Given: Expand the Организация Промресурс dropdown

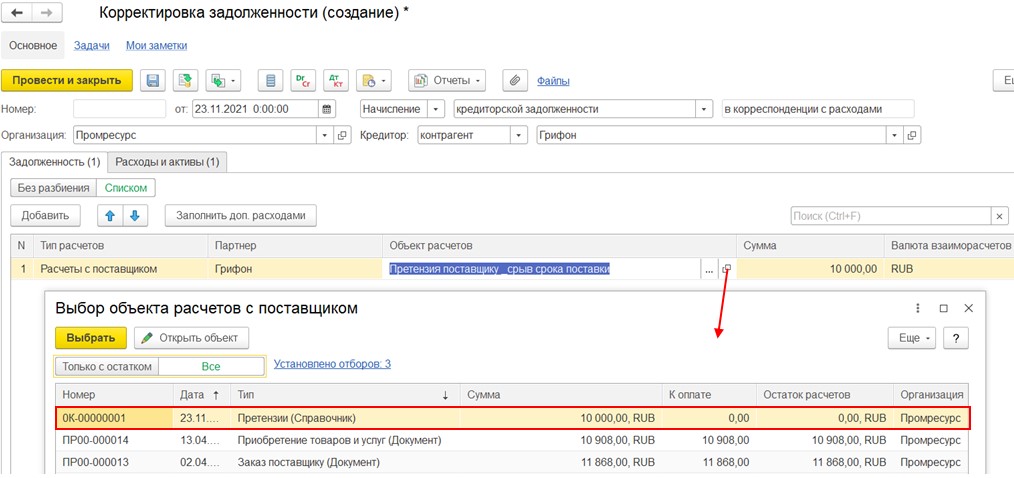Looking at the screenshot, I should click(x=324, y=135).
